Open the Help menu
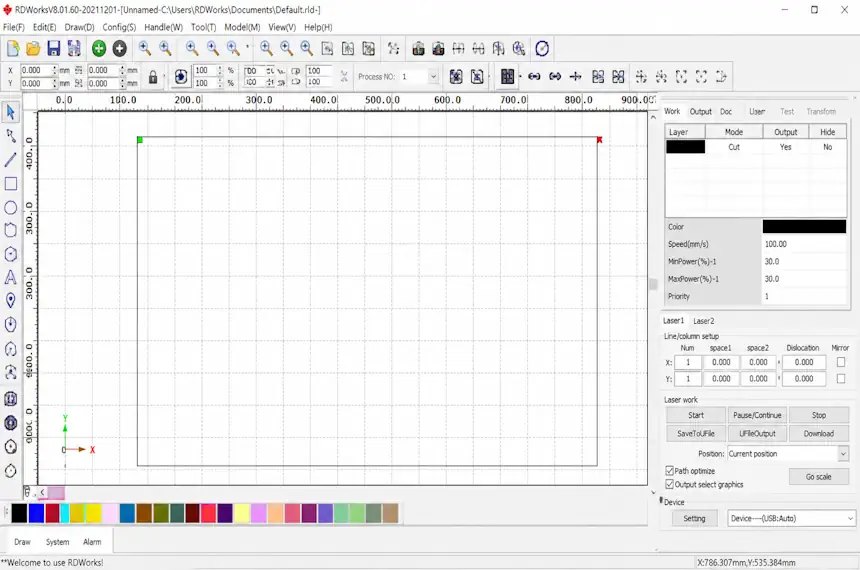Screen dimensions: 860x570 pyautogui.click(x=318, y=27)
